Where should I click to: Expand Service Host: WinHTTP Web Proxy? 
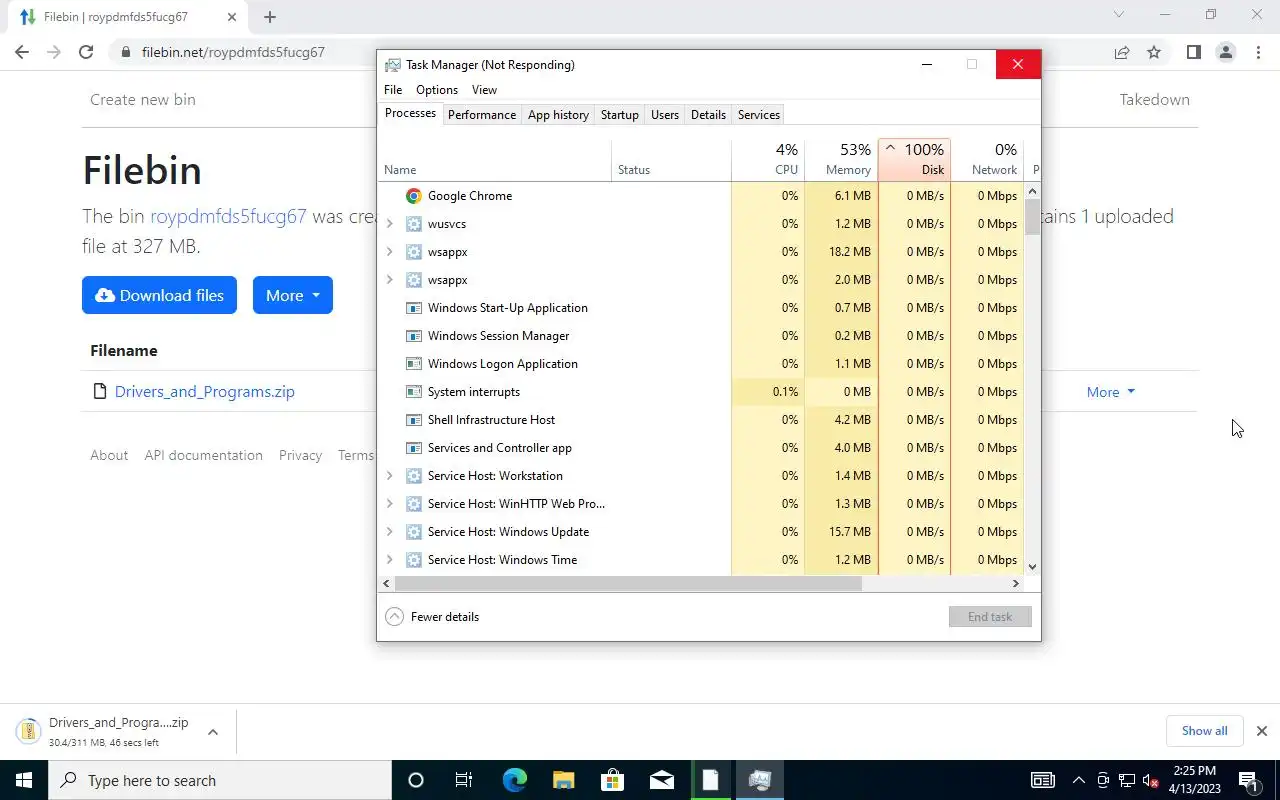(390, 504)
